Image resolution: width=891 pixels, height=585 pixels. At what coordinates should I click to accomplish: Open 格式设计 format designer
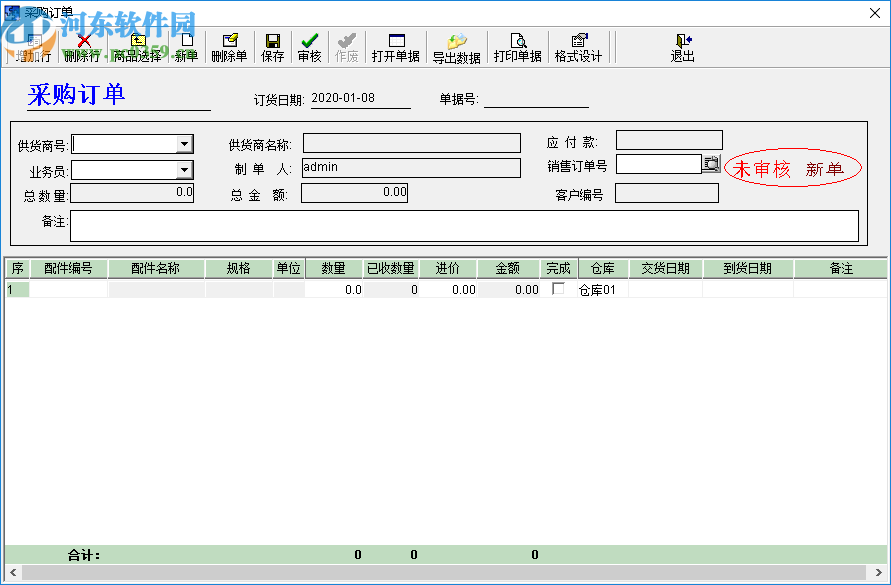pos(578,47)
